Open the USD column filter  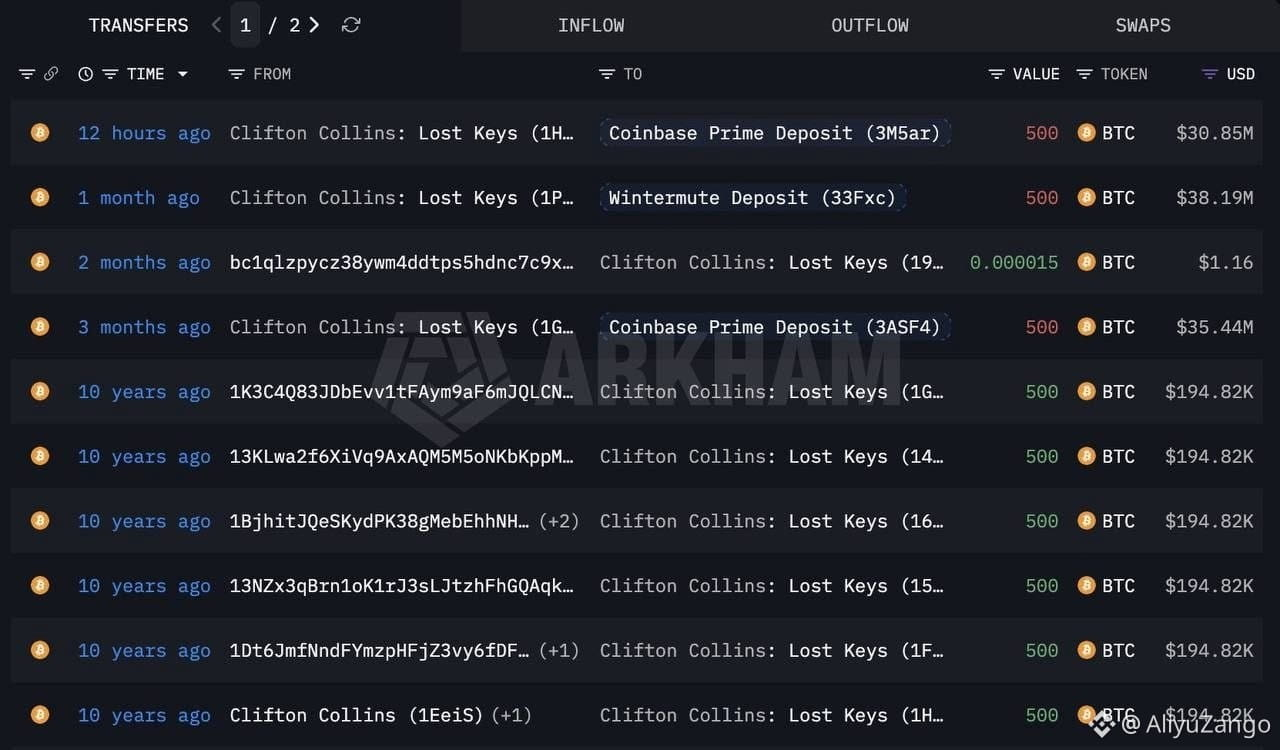point(1209,74)
